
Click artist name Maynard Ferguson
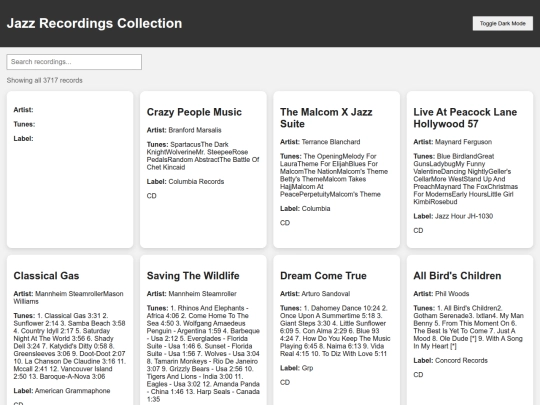463,142
